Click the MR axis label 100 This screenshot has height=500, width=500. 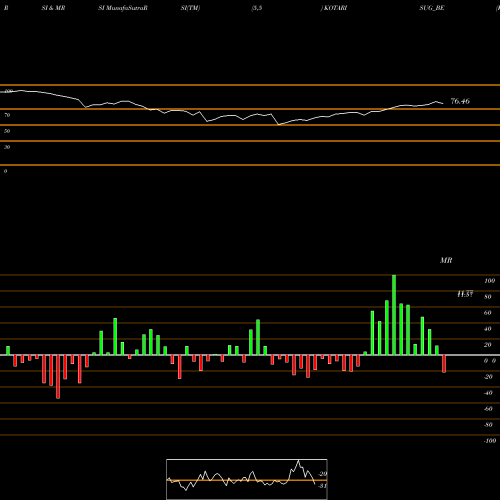point(489,281)
